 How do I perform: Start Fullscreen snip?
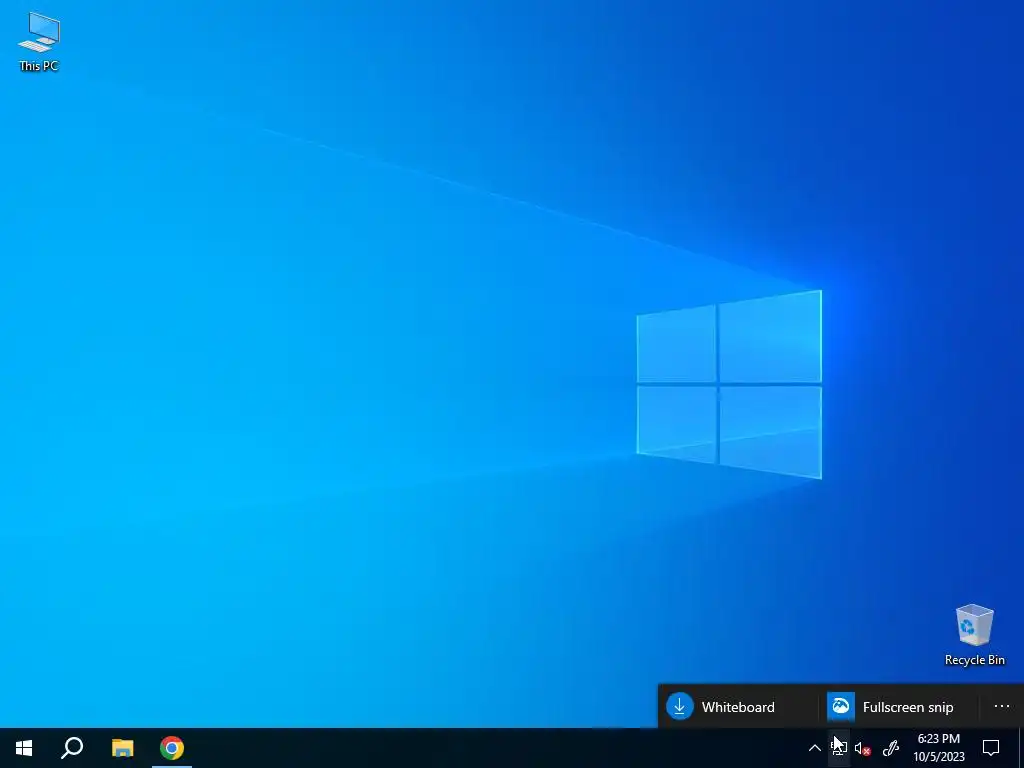point(899,707)
